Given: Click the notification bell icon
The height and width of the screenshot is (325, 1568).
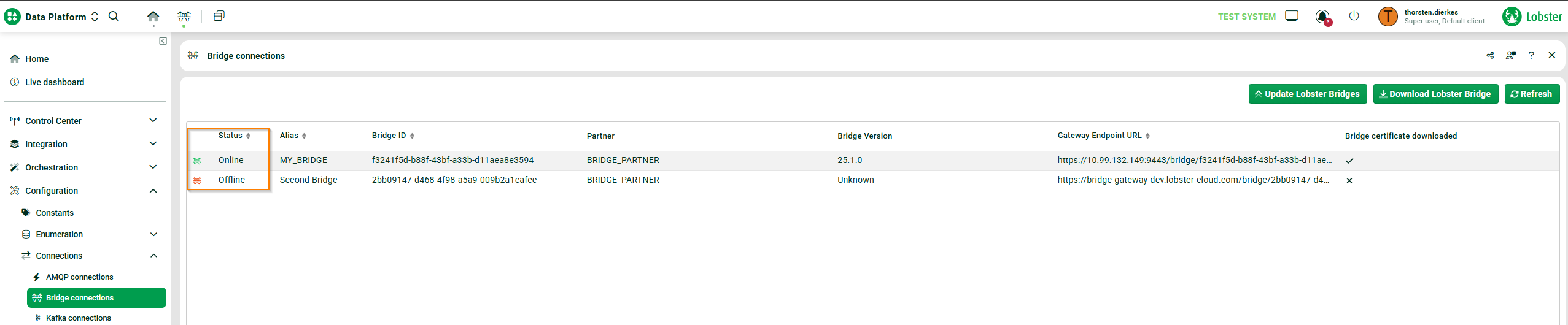Looking at the screenshot, I should (1322, 17).
